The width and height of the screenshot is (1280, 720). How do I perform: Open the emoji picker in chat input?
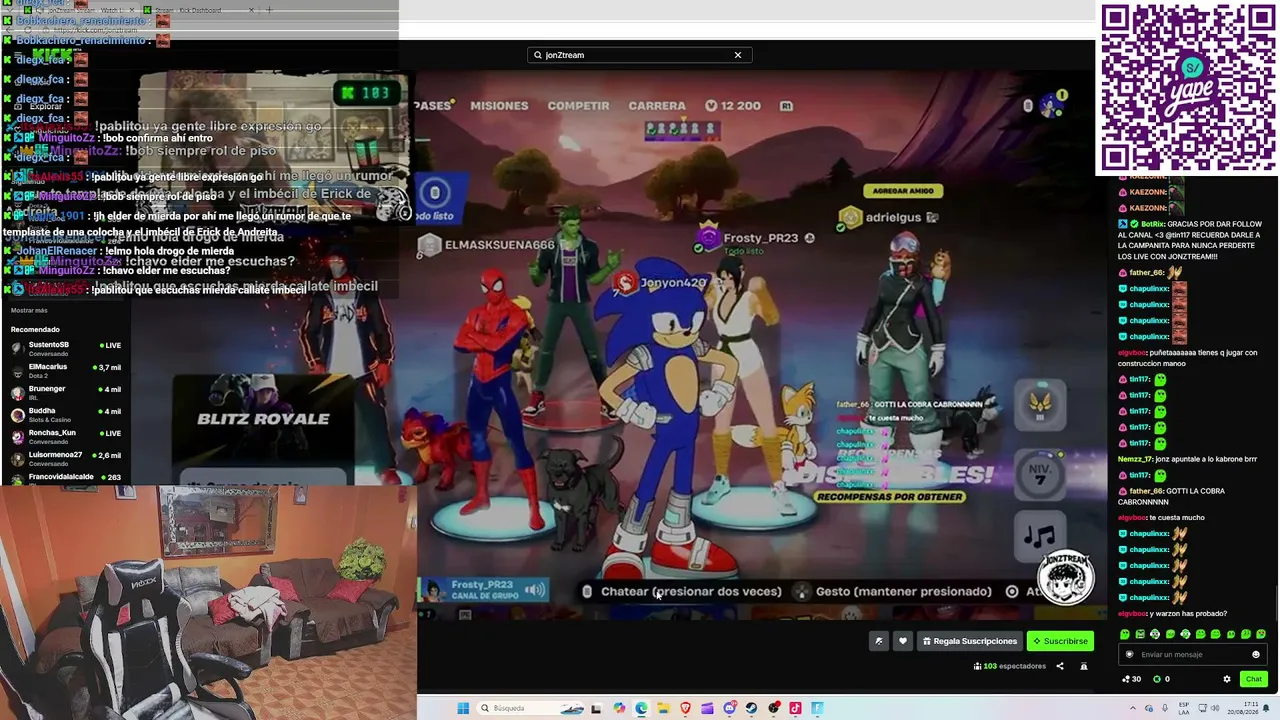(1256, 655)
